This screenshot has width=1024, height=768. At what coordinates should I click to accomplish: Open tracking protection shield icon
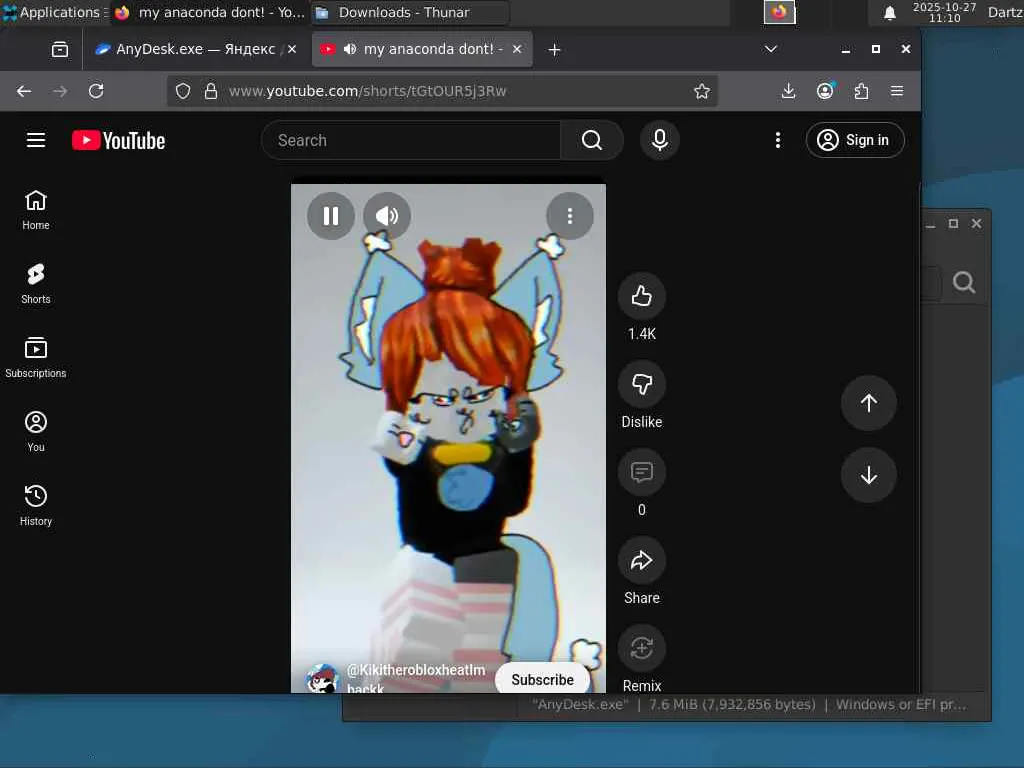point(183,91)
